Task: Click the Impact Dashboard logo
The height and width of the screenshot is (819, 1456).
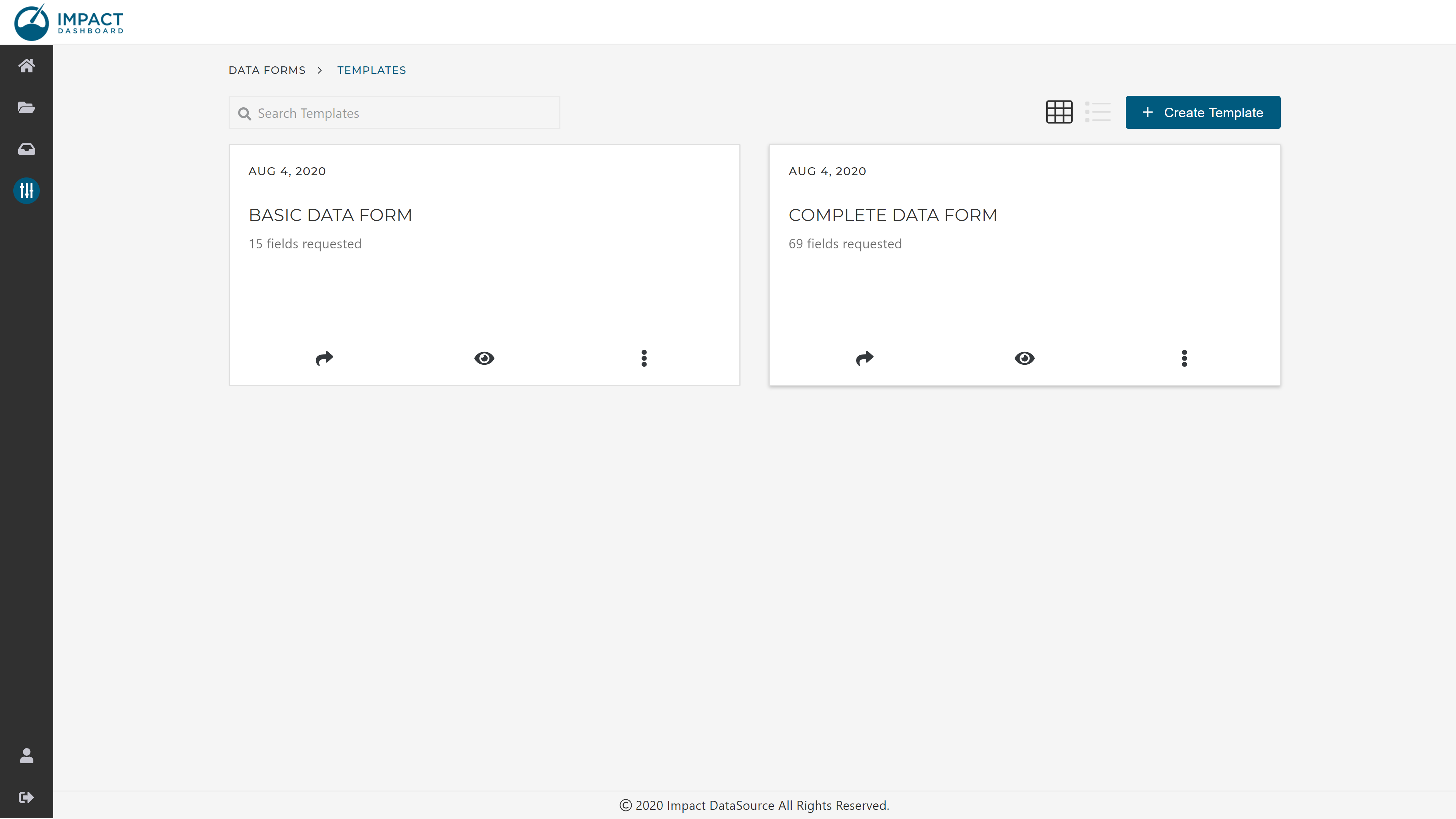Action: pyautogui.click(x=69, y=23)
